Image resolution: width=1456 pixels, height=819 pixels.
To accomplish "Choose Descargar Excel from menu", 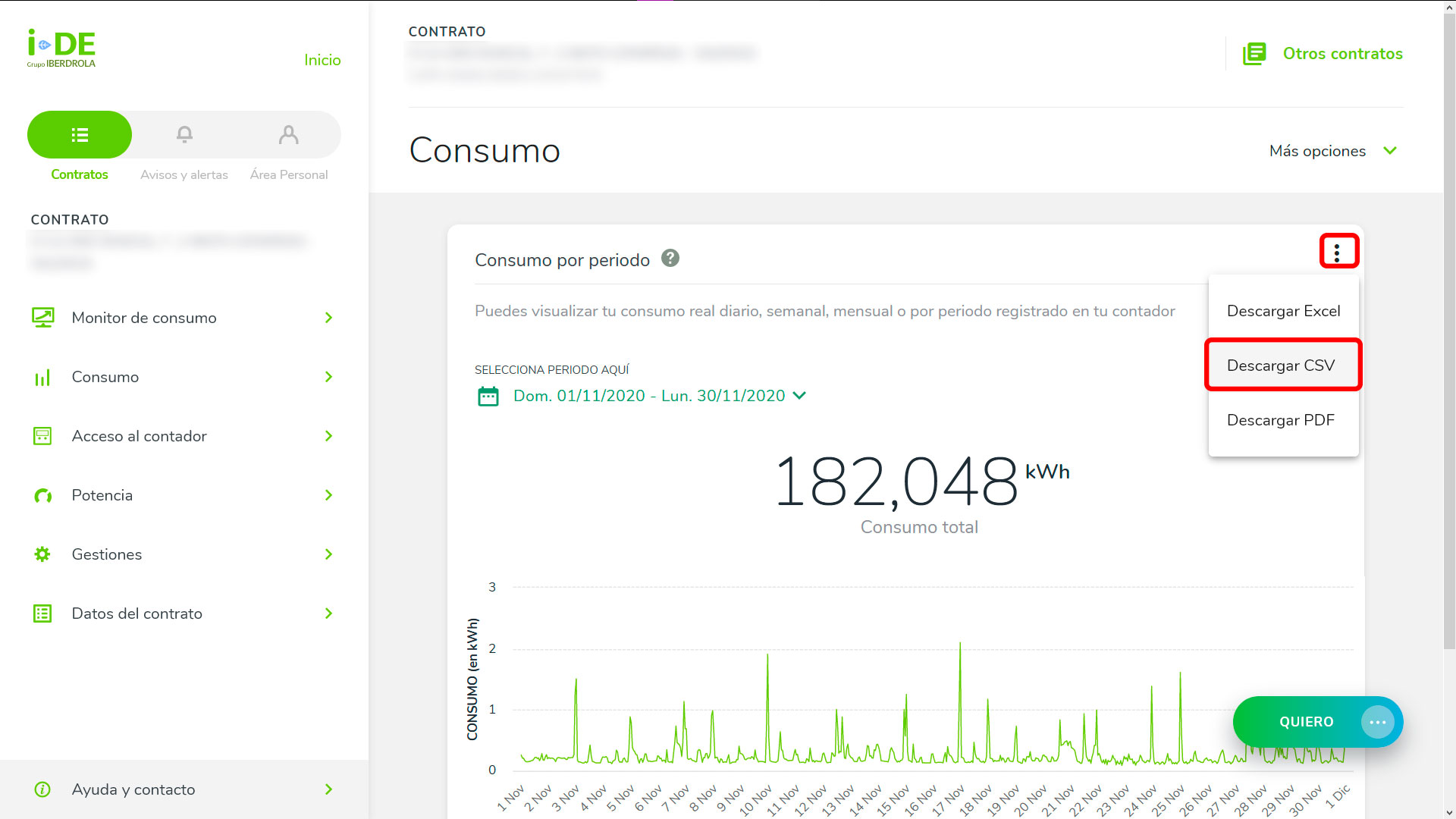I will pyautogui.click(x=1283, y=311).
